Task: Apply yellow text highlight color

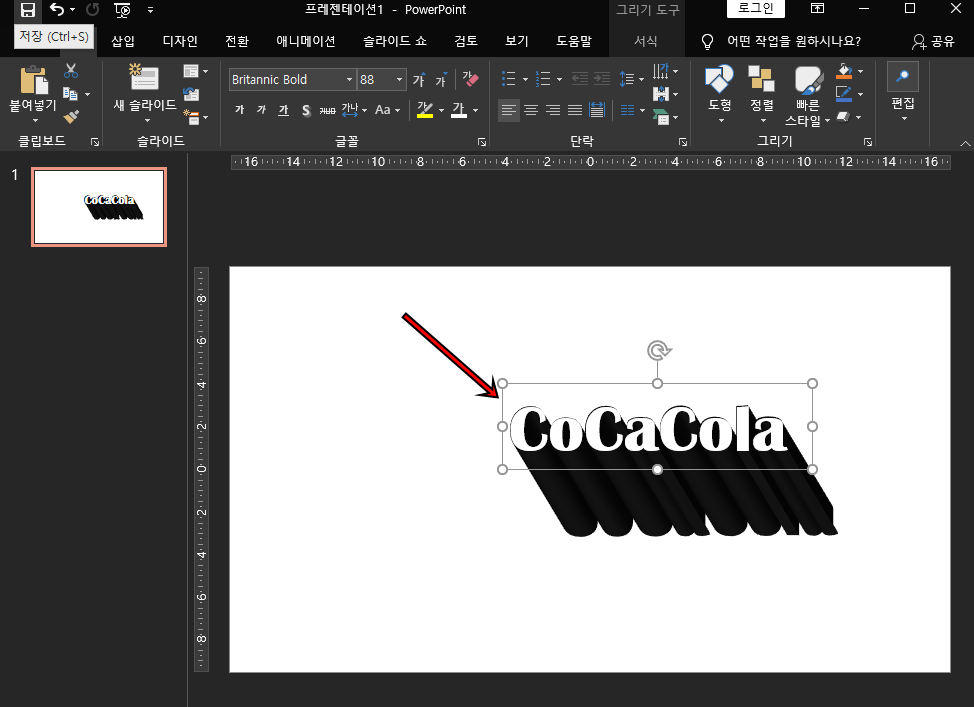Action: pyautogui.click(x=425, y=110)
